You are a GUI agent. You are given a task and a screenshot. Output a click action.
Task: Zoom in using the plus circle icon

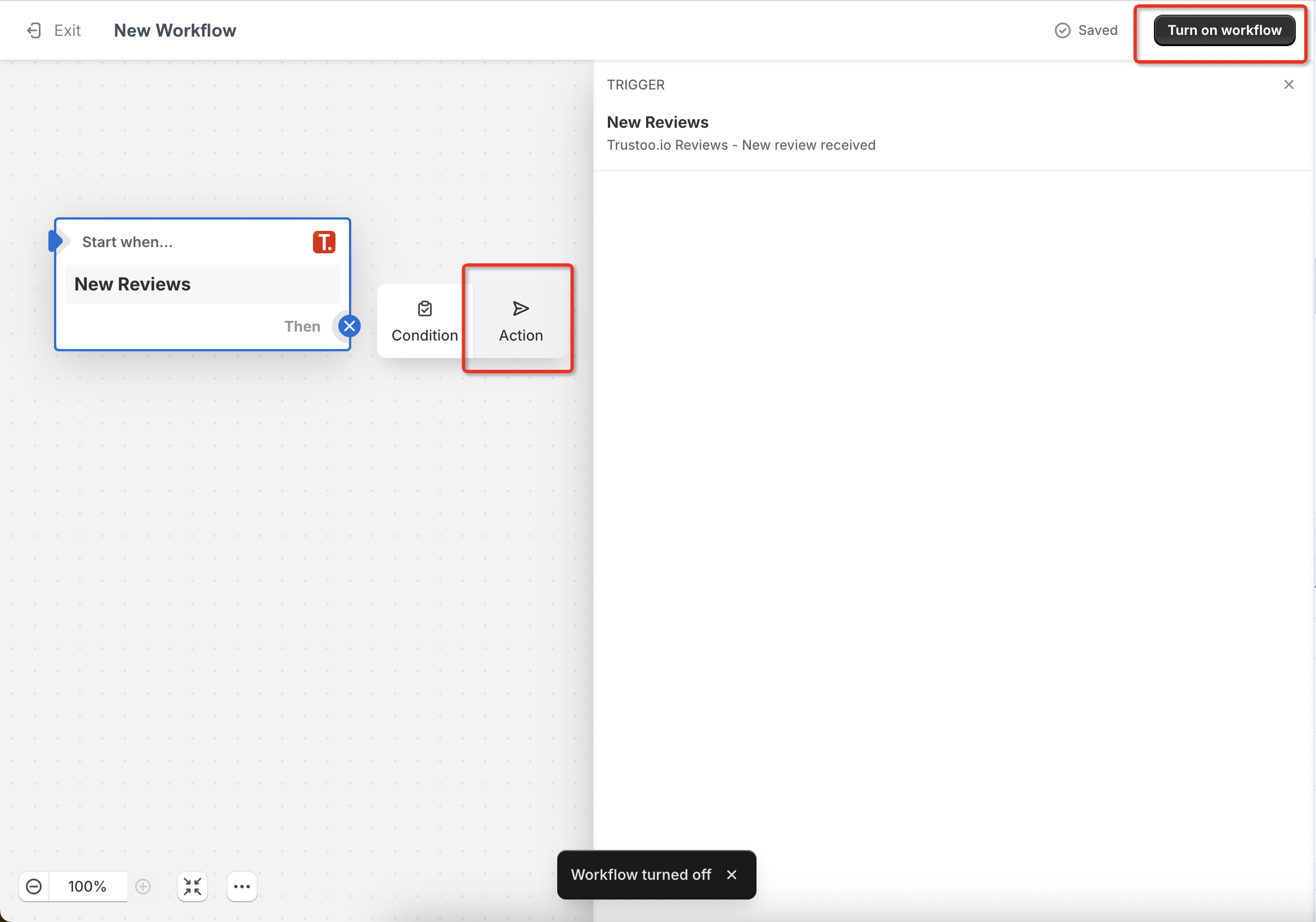point(143,887)
